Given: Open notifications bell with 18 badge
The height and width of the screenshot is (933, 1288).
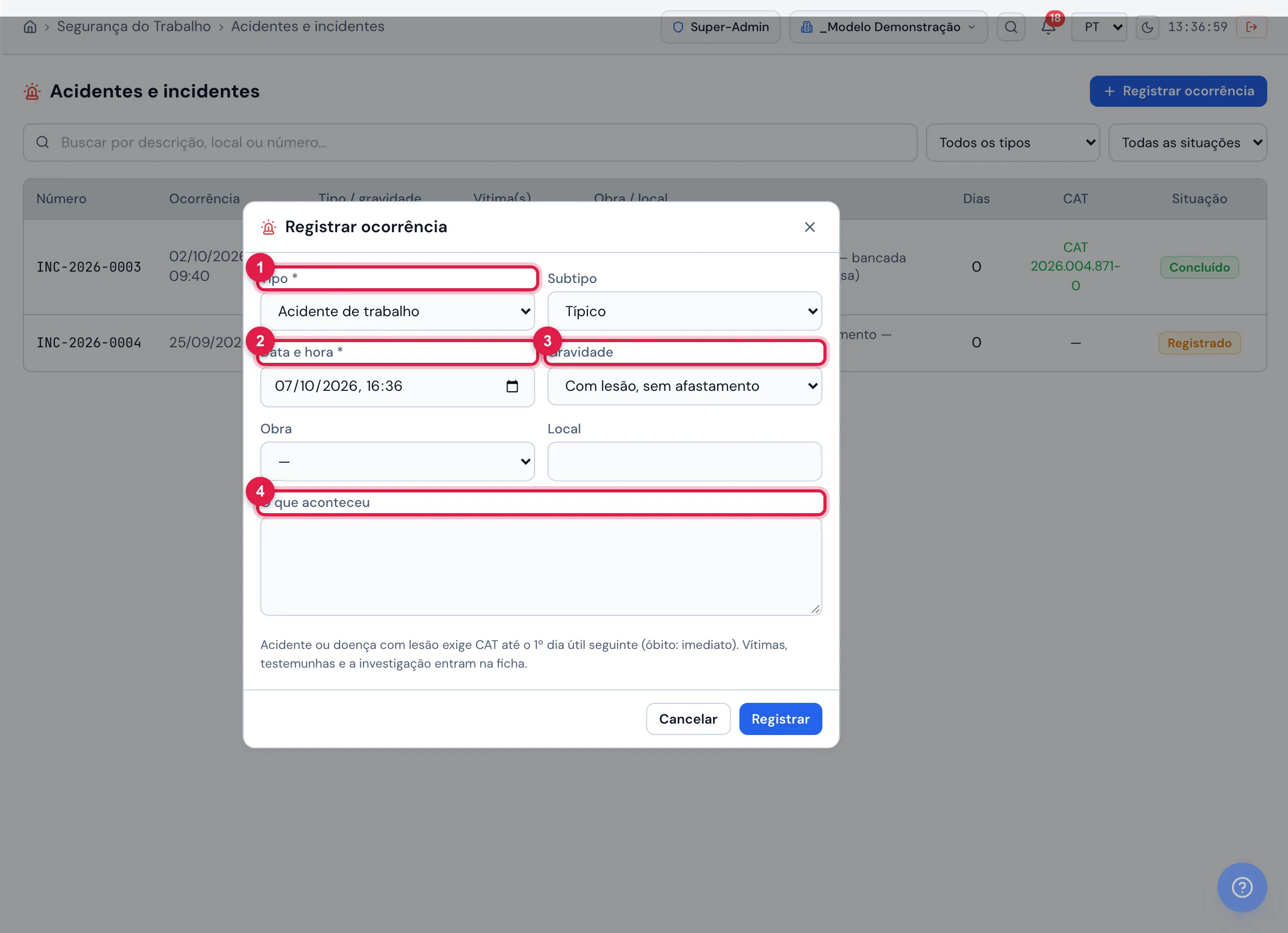Looking at the screenshot, I should (x=1048, y=26).
